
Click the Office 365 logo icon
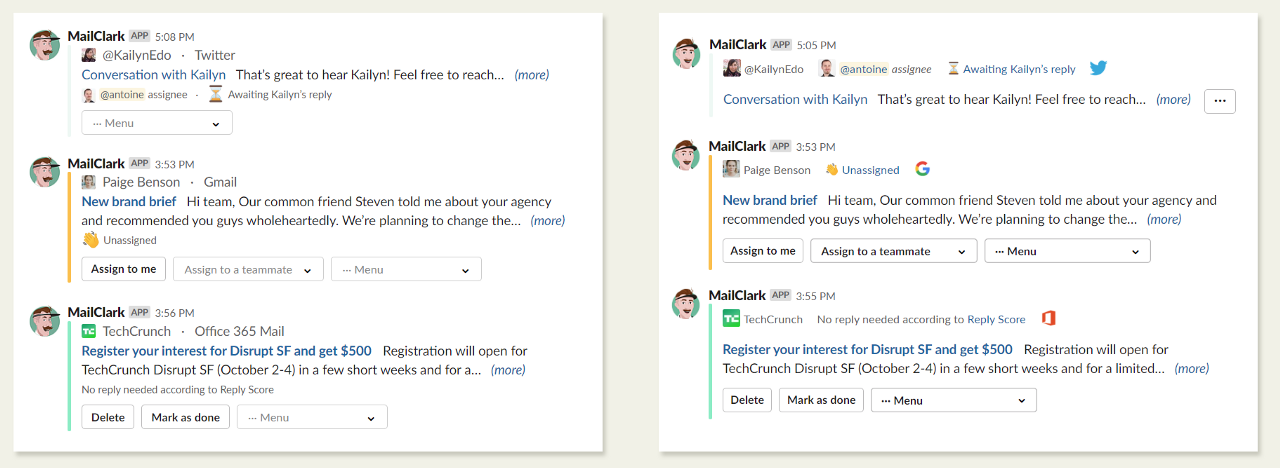click(x=1048, y=319)
